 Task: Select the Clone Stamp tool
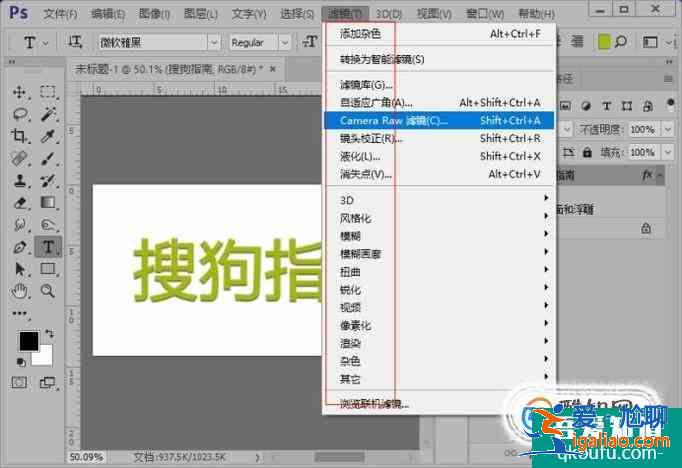20,180
